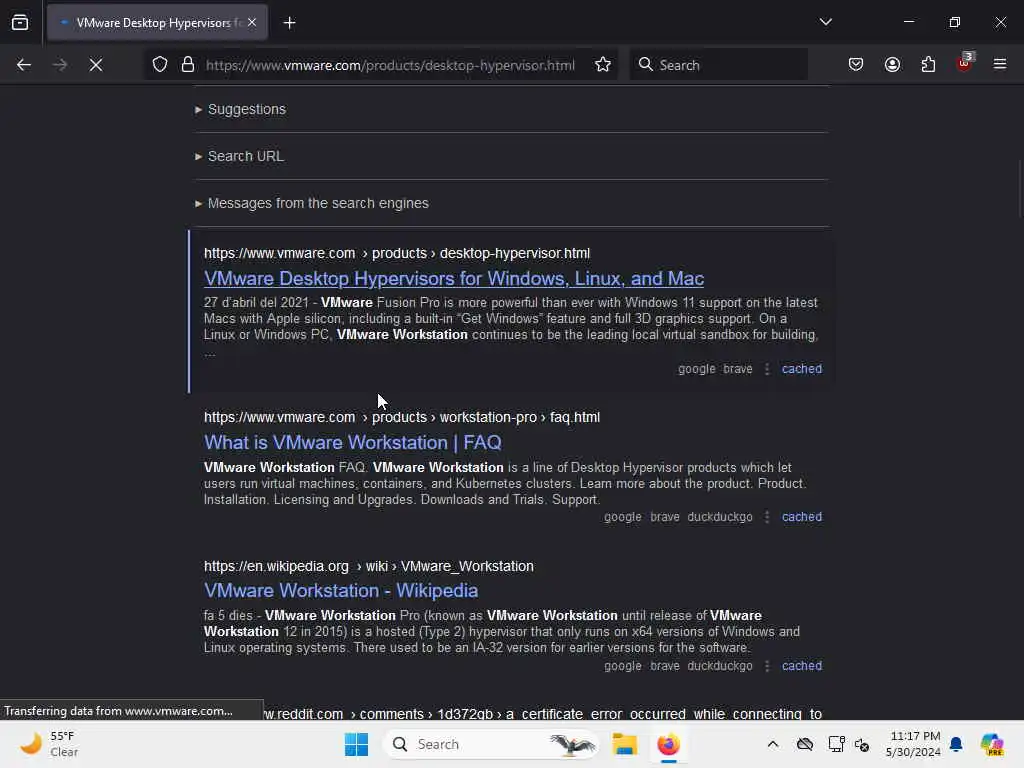Click the page vertical scrollbar
The image size is (1024, 768).
pyautogui.click(x=1019, y=189)
